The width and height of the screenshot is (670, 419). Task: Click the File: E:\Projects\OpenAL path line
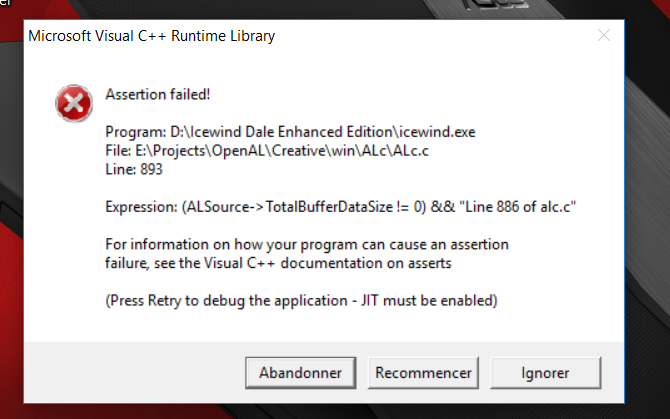click(267, 151)
